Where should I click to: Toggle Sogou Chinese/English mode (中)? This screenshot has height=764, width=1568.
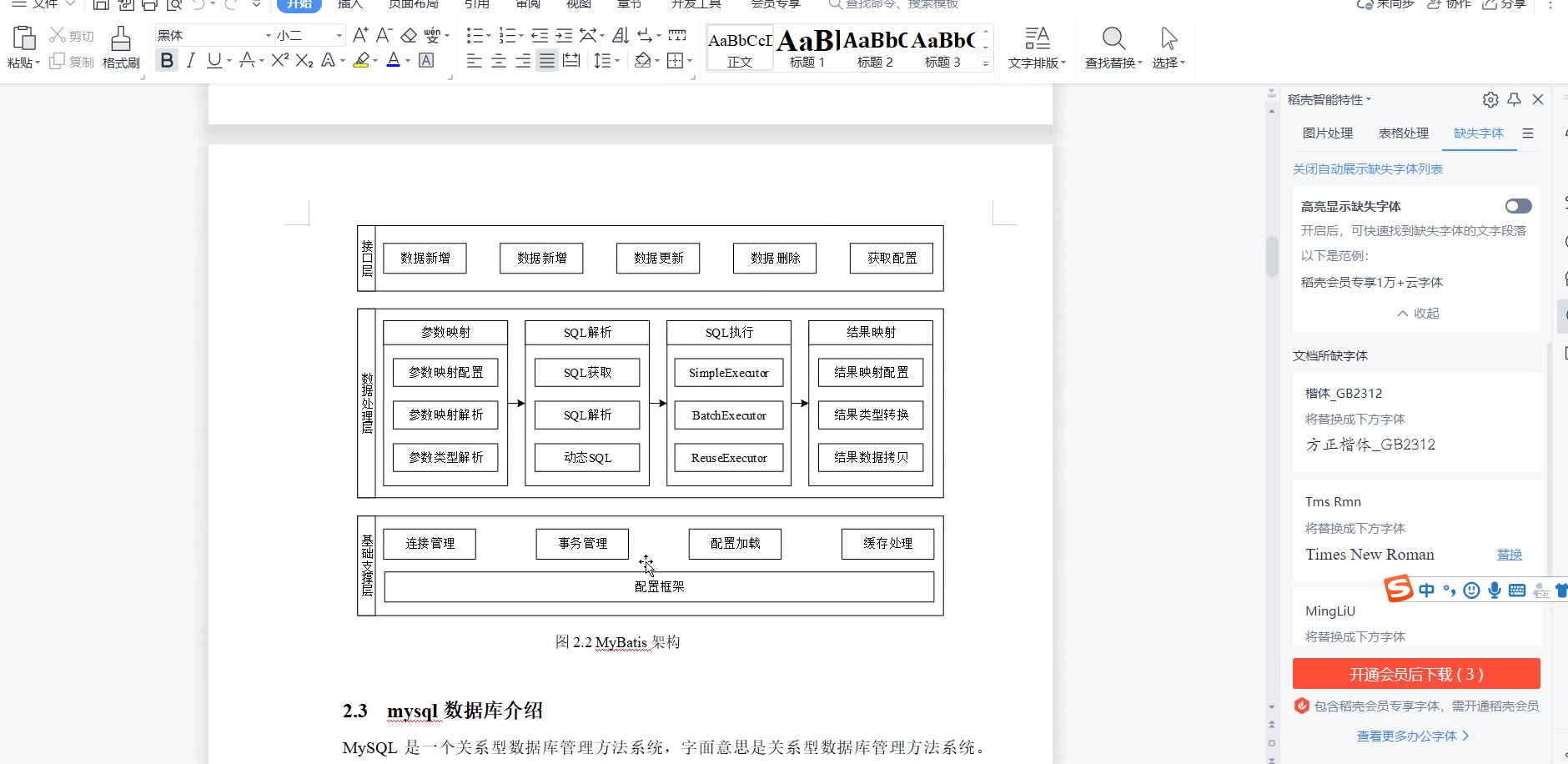click(1427, 591)
